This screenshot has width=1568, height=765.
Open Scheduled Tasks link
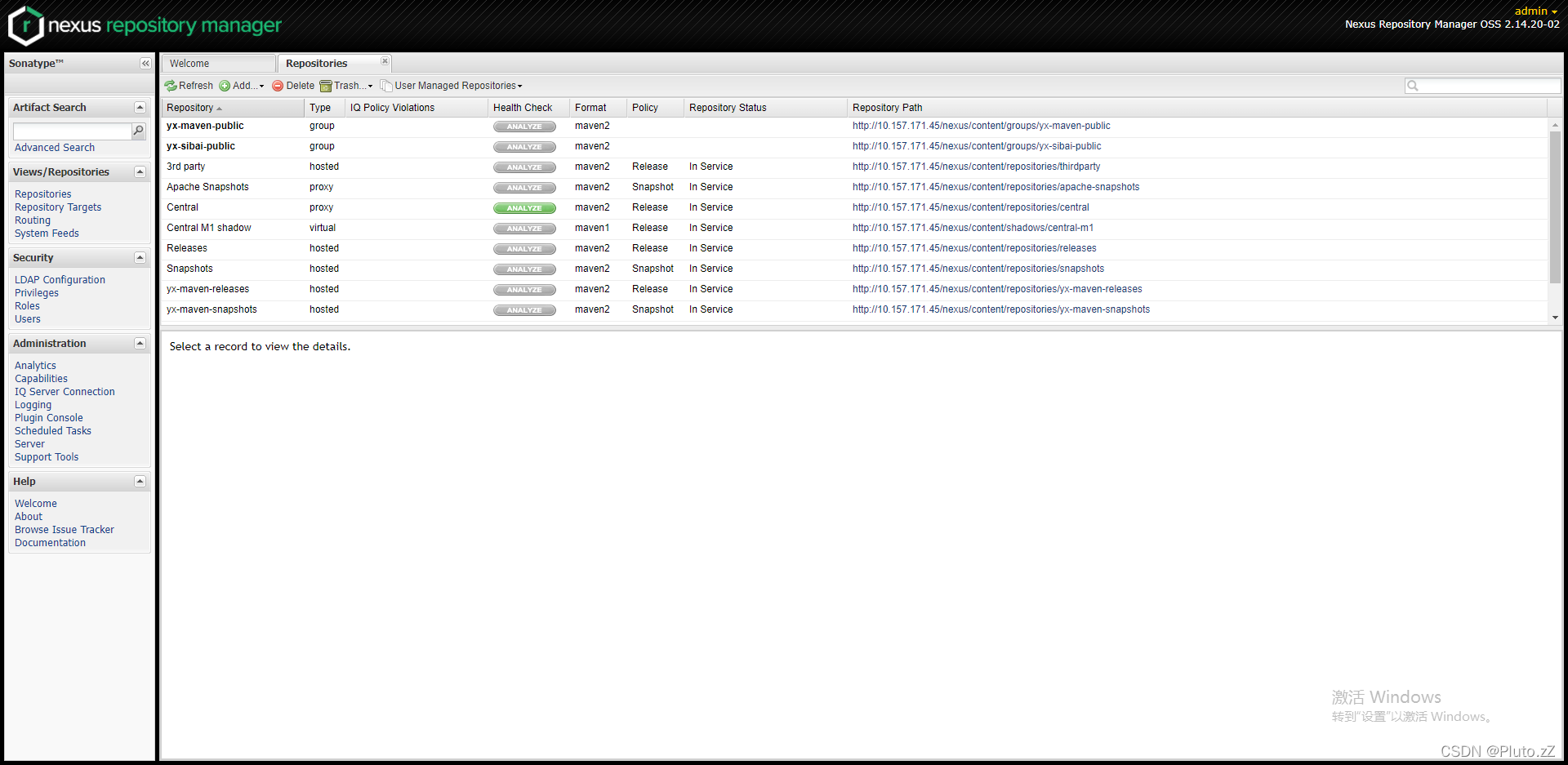(x=53, y=431)
